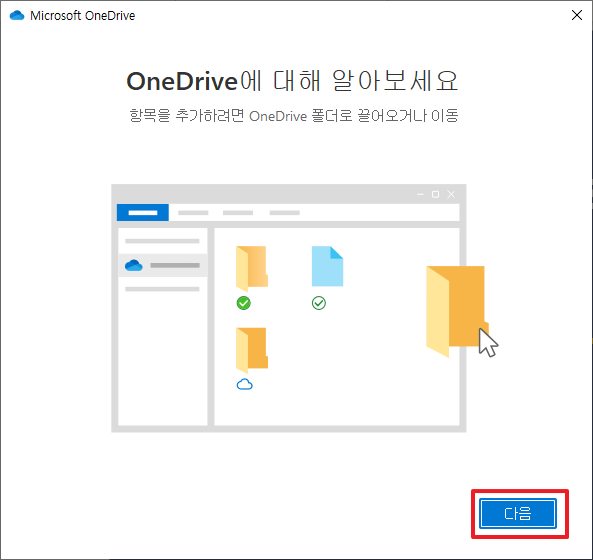This screenshot has width=593, height=560.
Task: Click the 다음 (Next) button
Action: (518, 513)
